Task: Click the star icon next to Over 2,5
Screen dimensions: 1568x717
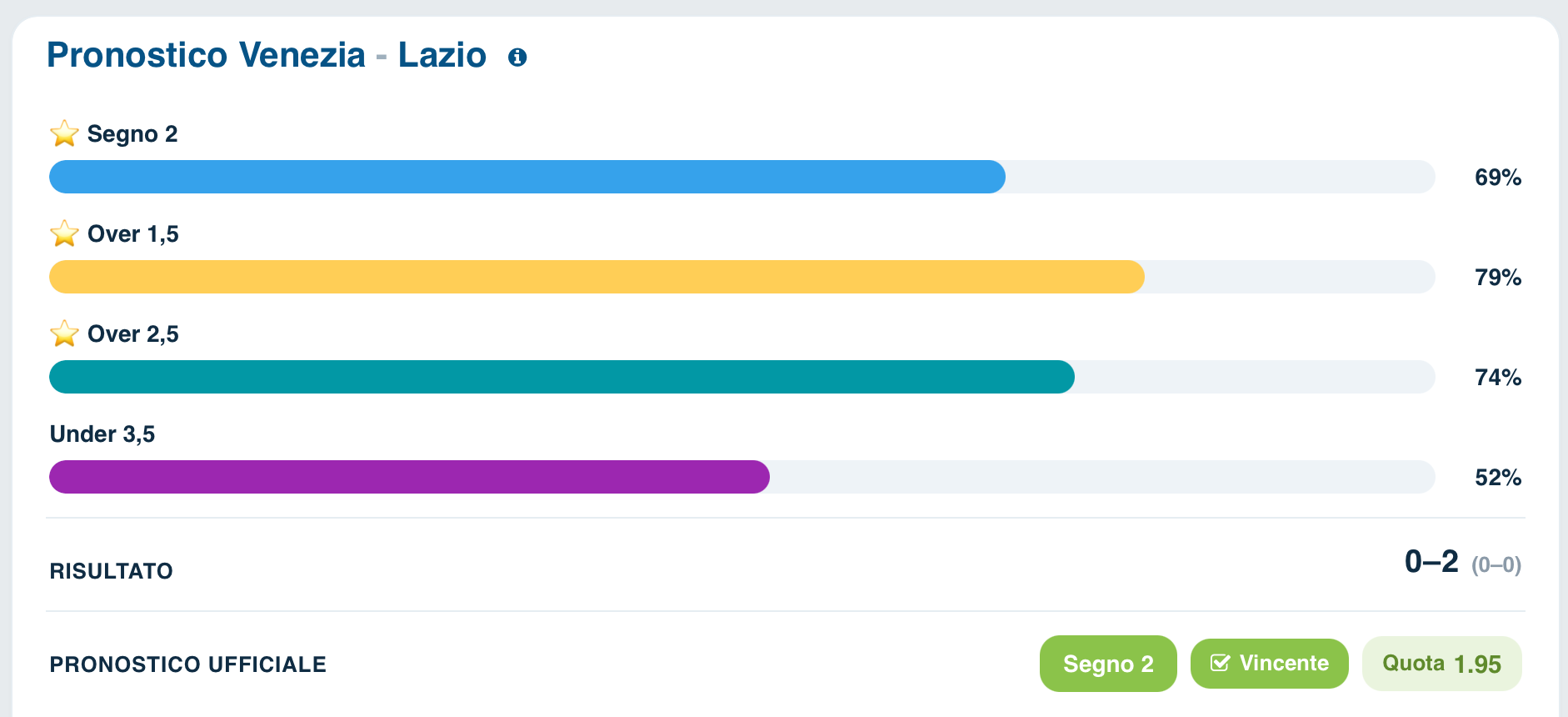Action: click(64, 333)
